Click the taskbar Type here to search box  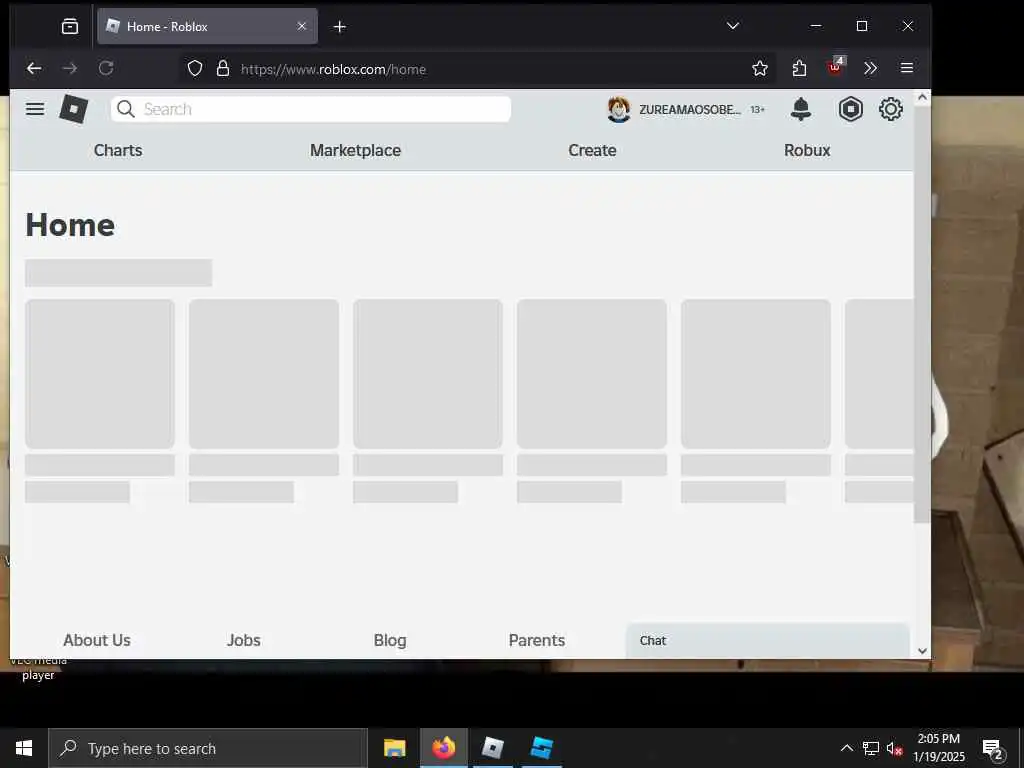(x=208, y=748)
